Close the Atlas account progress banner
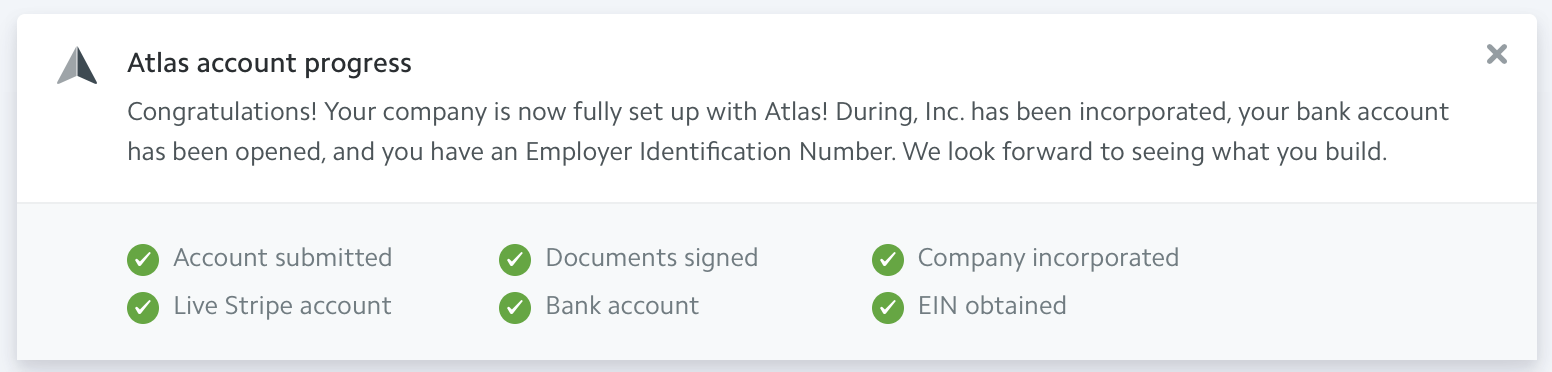Viewport: 1552px width, 372px height. [1496, 54]
